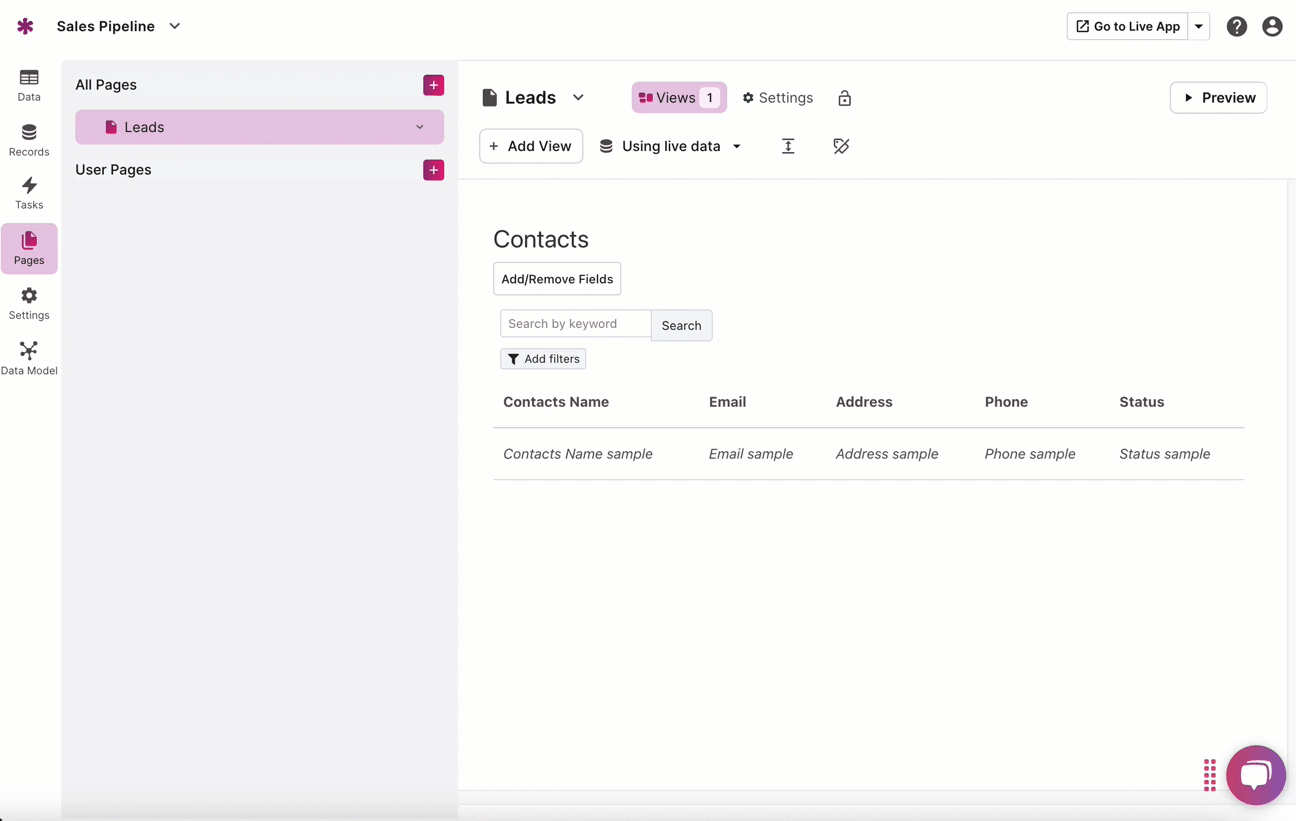Click the All Pages heading
Image resolution: width=1296 pixels, height=821 pixels.
coord(106,85)
